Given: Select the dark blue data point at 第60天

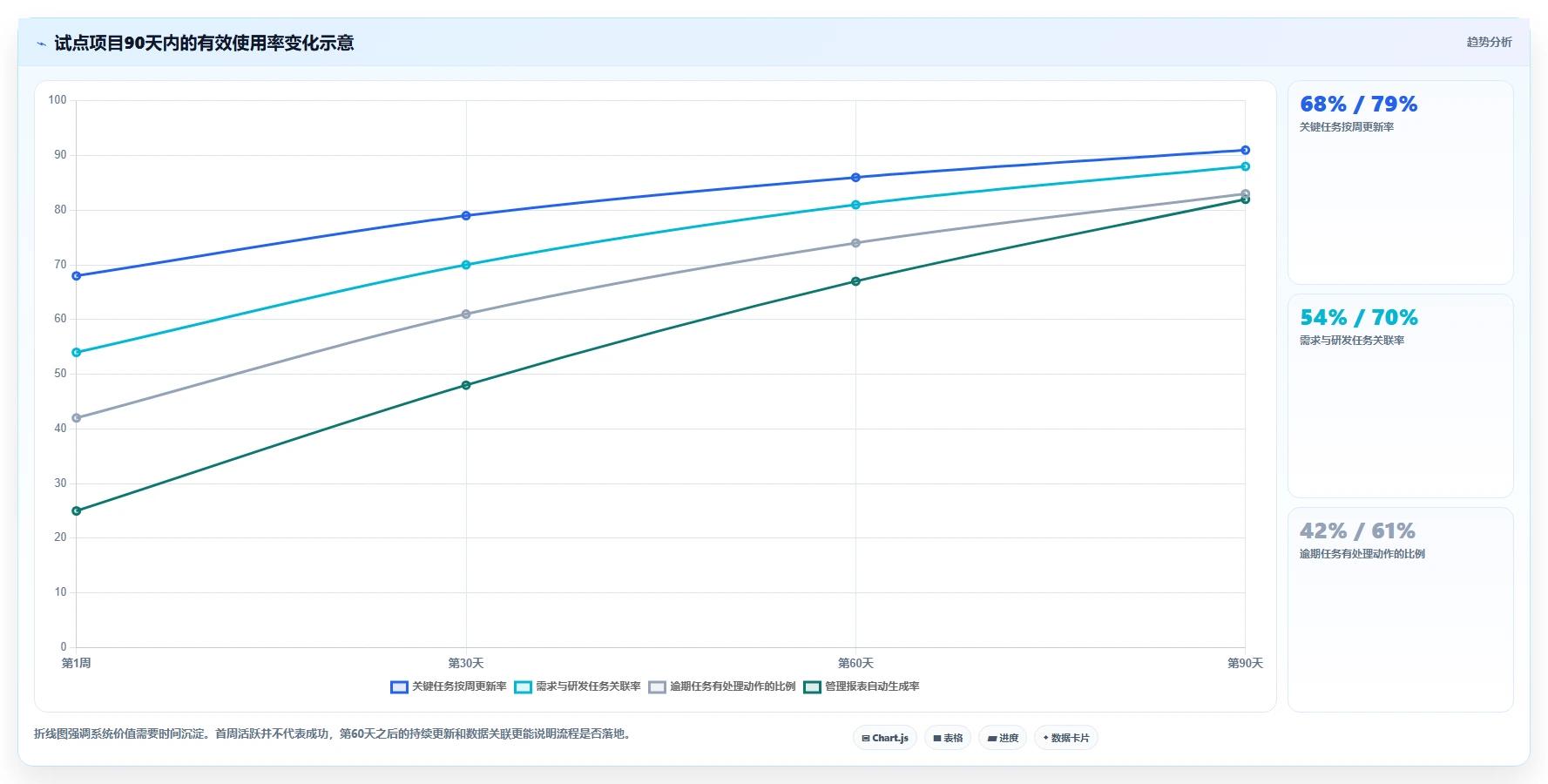Looking at the screenshot, I should [855, 178].
